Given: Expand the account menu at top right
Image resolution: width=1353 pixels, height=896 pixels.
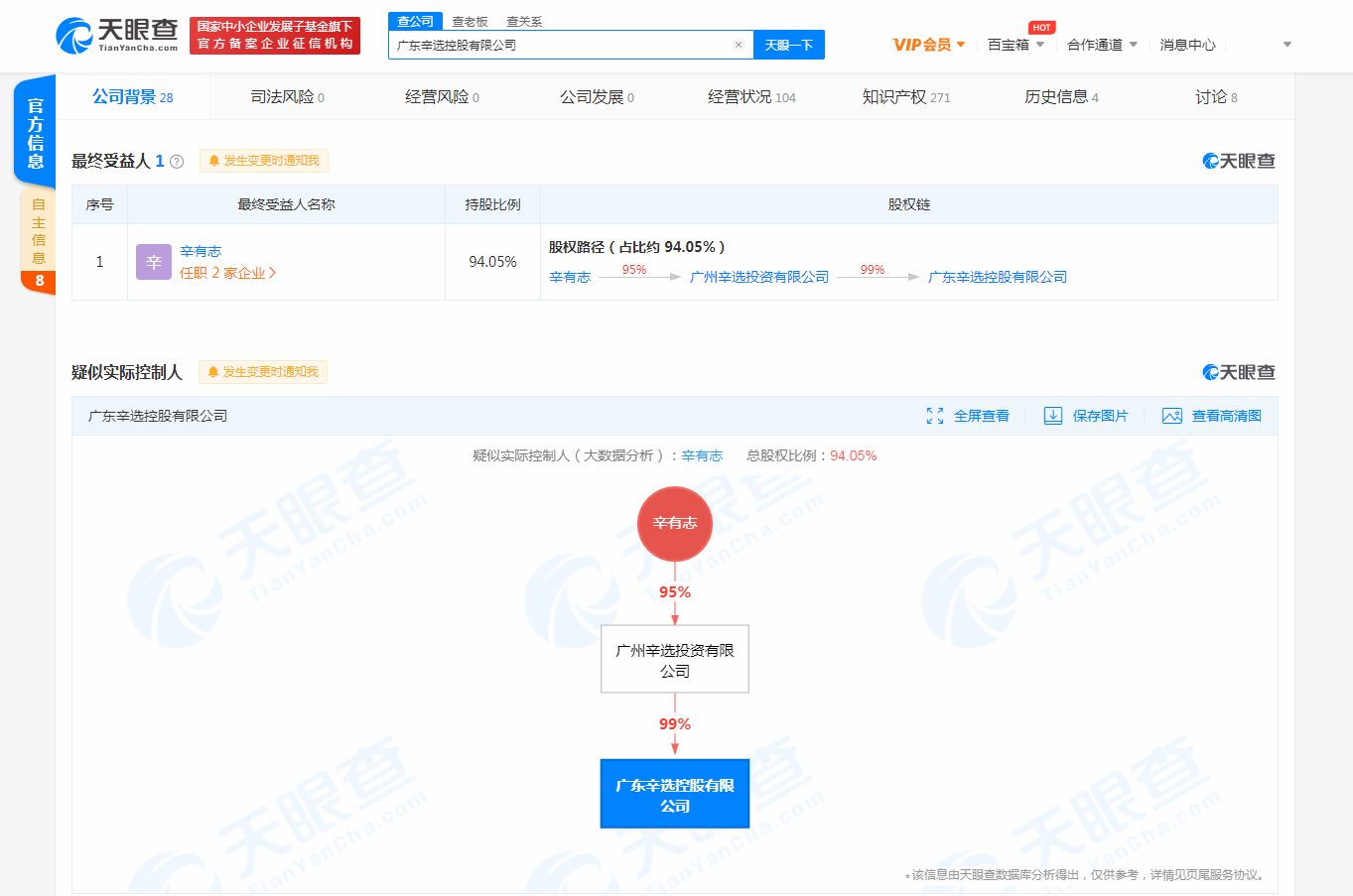Looking at the screenshot, I should 1285,45.
